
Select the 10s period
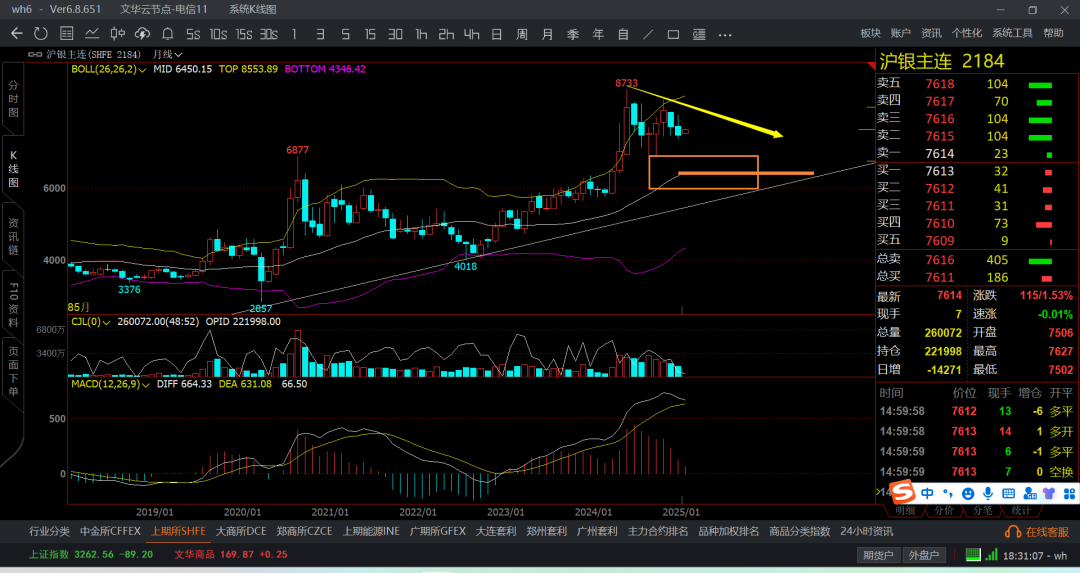click(x=218, y=34)
